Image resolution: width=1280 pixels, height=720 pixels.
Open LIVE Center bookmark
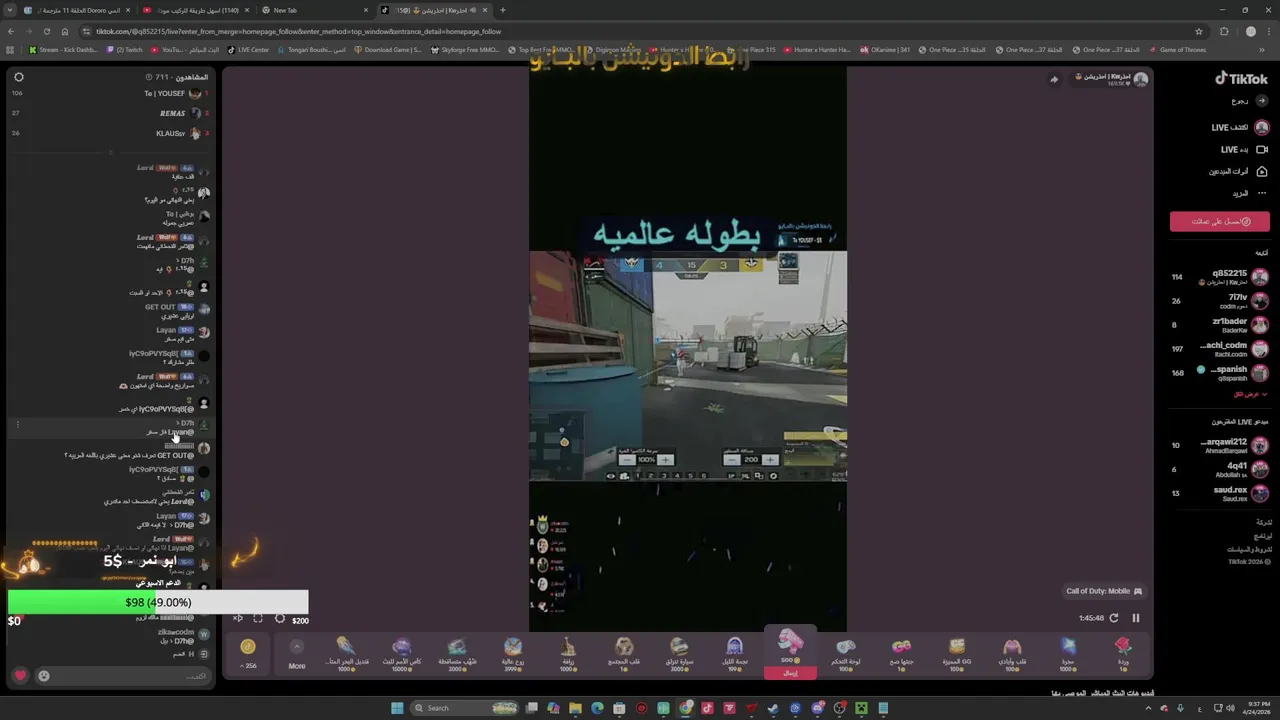click(x=248, y=49)
